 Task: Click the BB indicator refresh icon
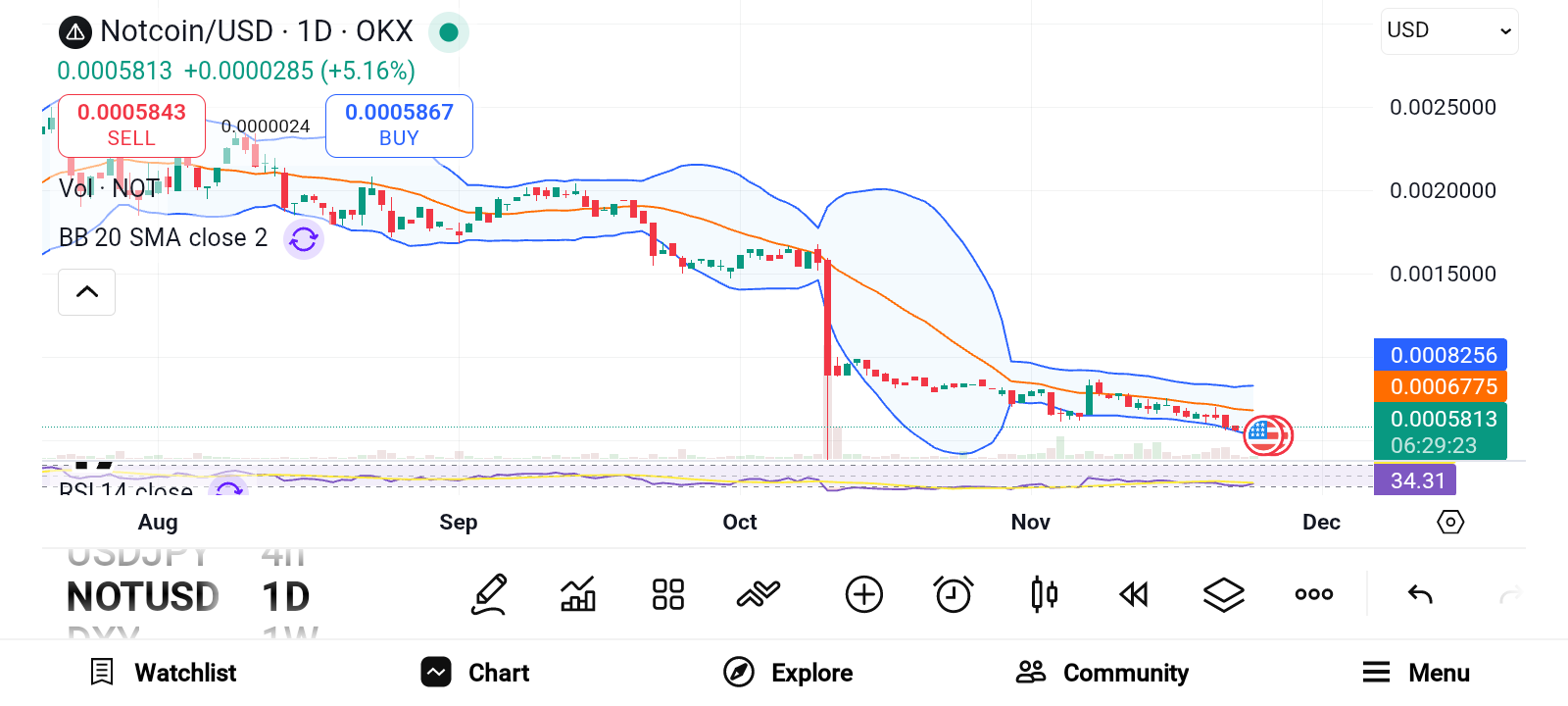(304, 238)
